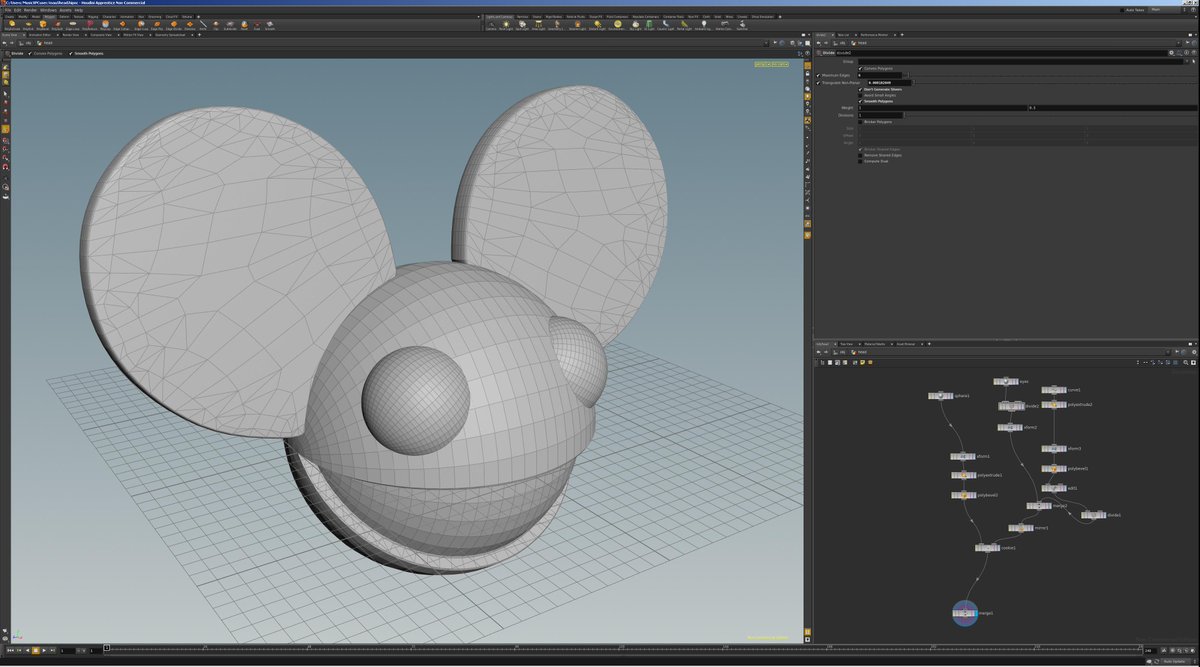Screen dimensions: 1200x667
Task: Open the Performance Monitor tab
Action: pos(875,35)
